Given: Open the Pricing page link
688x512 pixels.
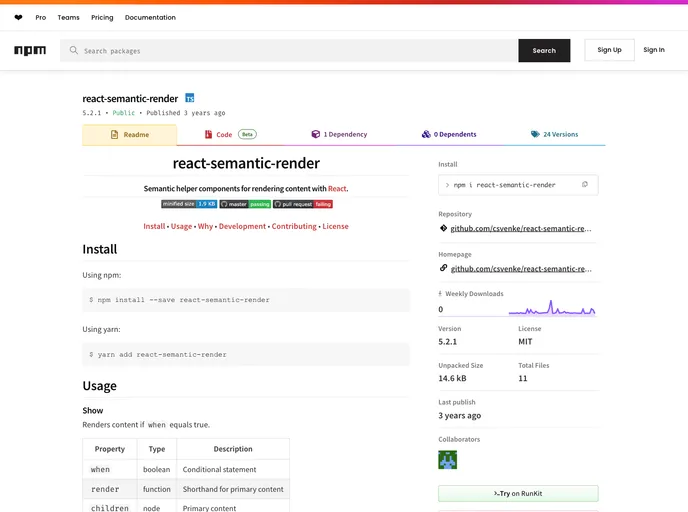Looking at the screenshot, I should pyautogui.click(x=102, y=18).
